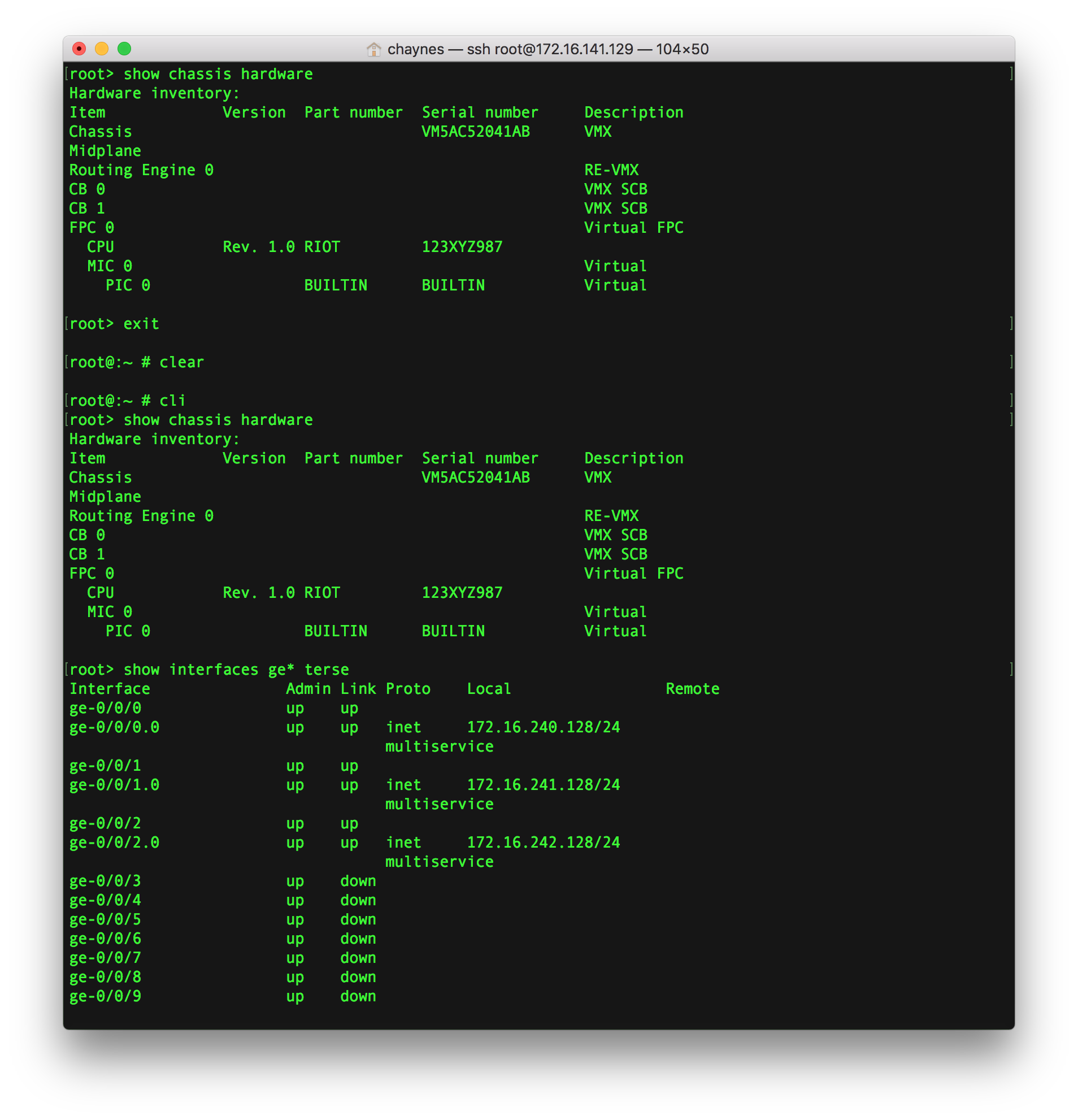Click the 'Interface' column header
The image size is (1078, 1120).
(110, 689)
